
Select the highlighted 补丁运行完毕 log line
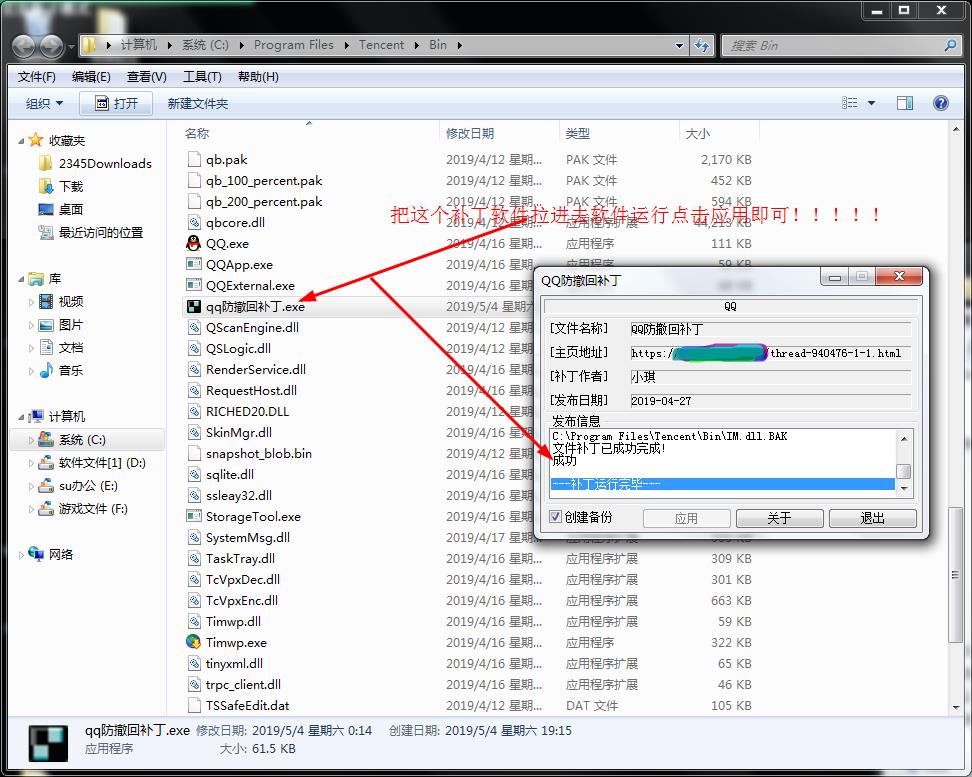pos(722,484)
